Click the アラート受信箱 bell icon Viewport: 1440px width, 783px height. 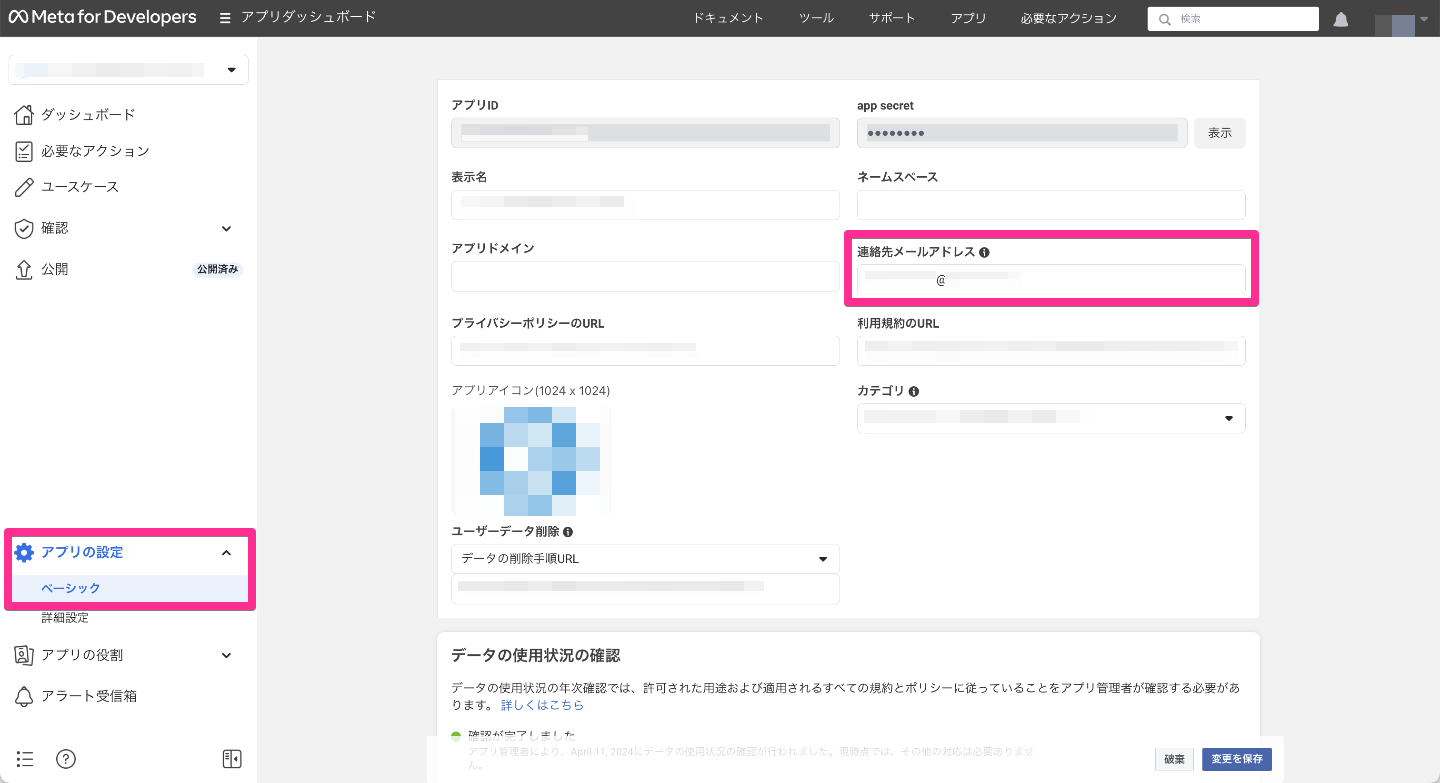pyautogui.click(x=24, y=696)
